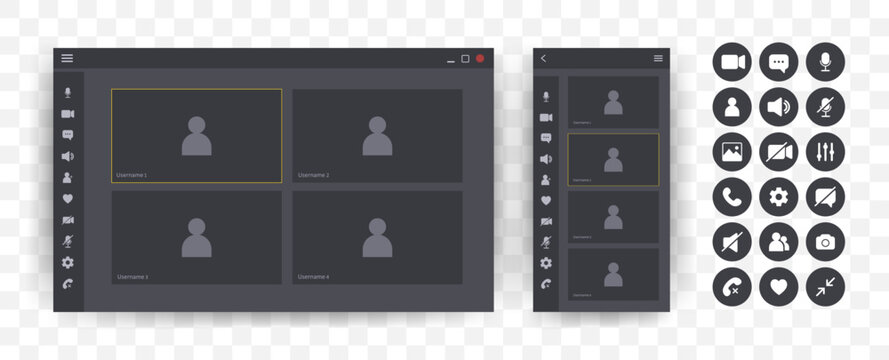Click the speaker volume icon in desktop sidebar
This screenshot has width=889, height=360.
tap(68, 156)
